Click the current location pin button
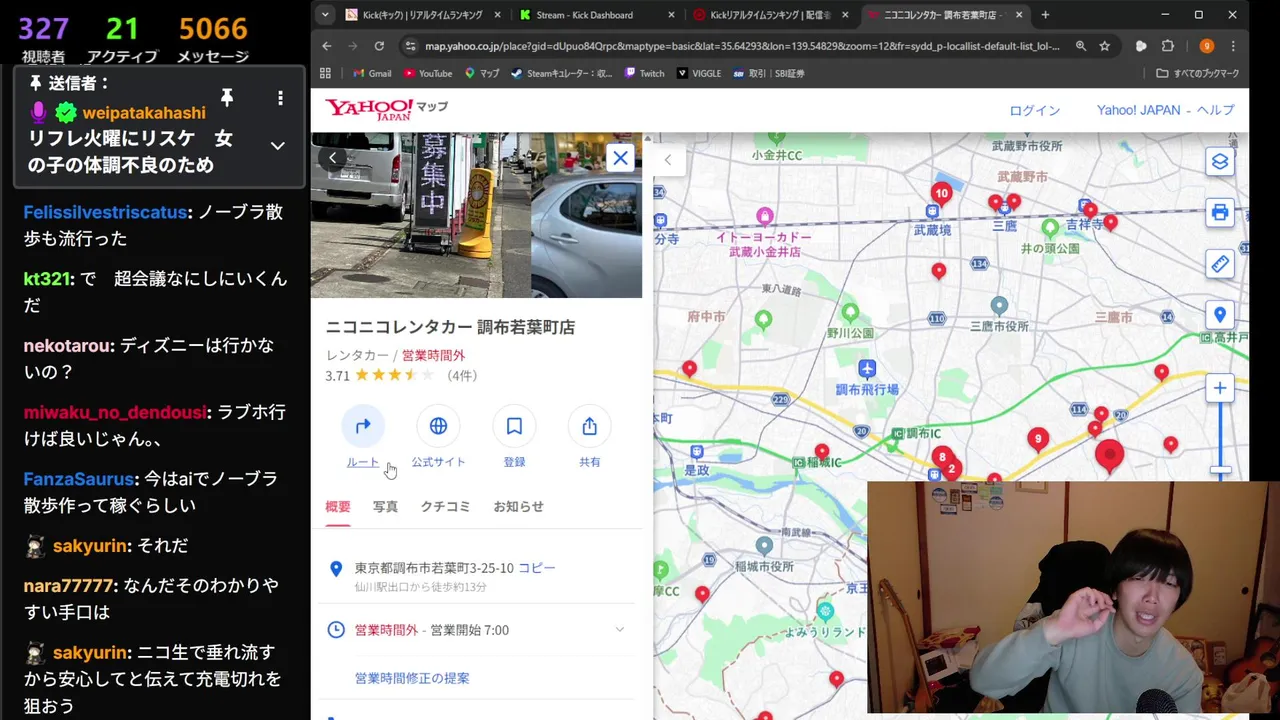1280x720 pixels. tap(1219, 315)
